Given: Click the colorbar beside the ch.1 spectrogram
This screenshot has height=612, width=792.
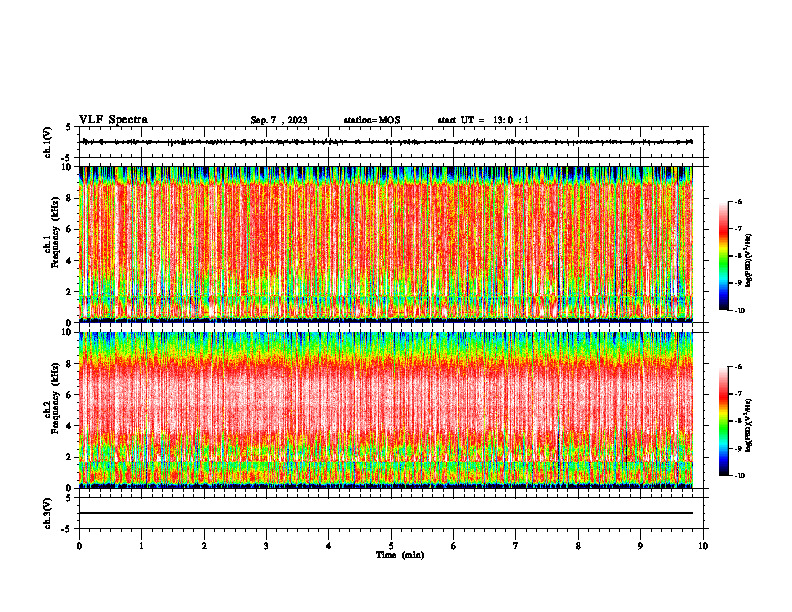Looking at the screenshot, I should (723, 256).
